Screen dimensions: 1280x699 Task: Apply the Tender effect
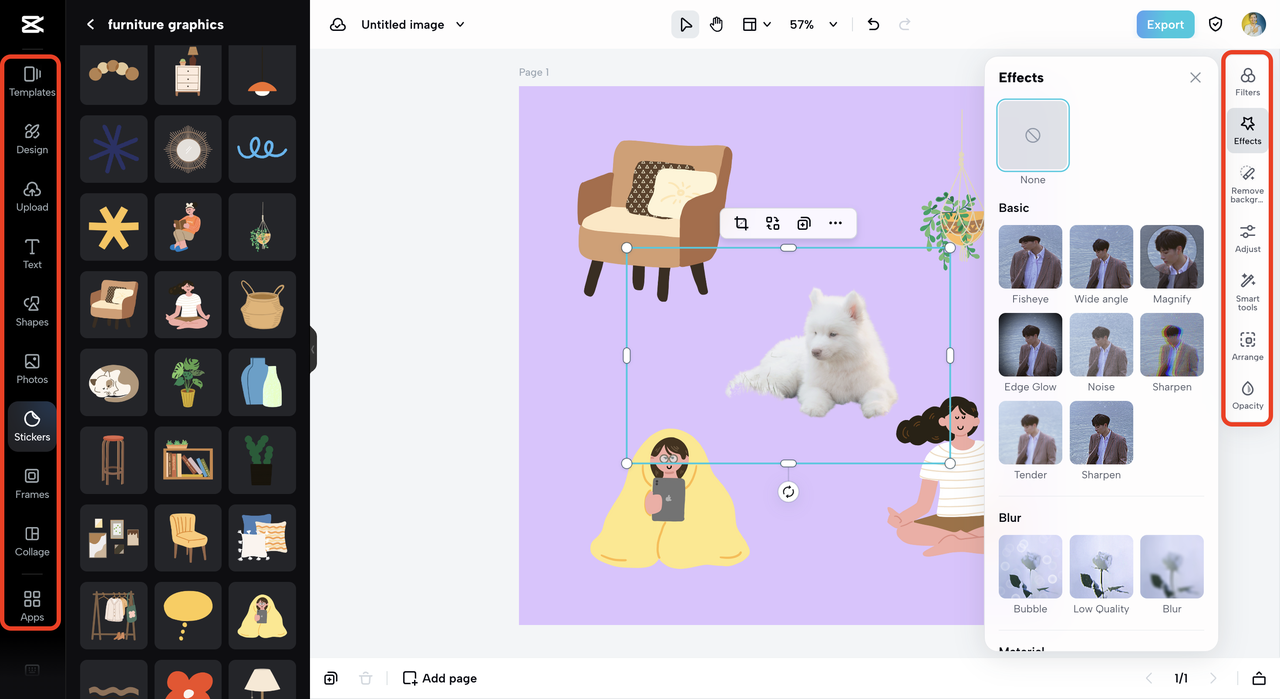[1030, 433]
